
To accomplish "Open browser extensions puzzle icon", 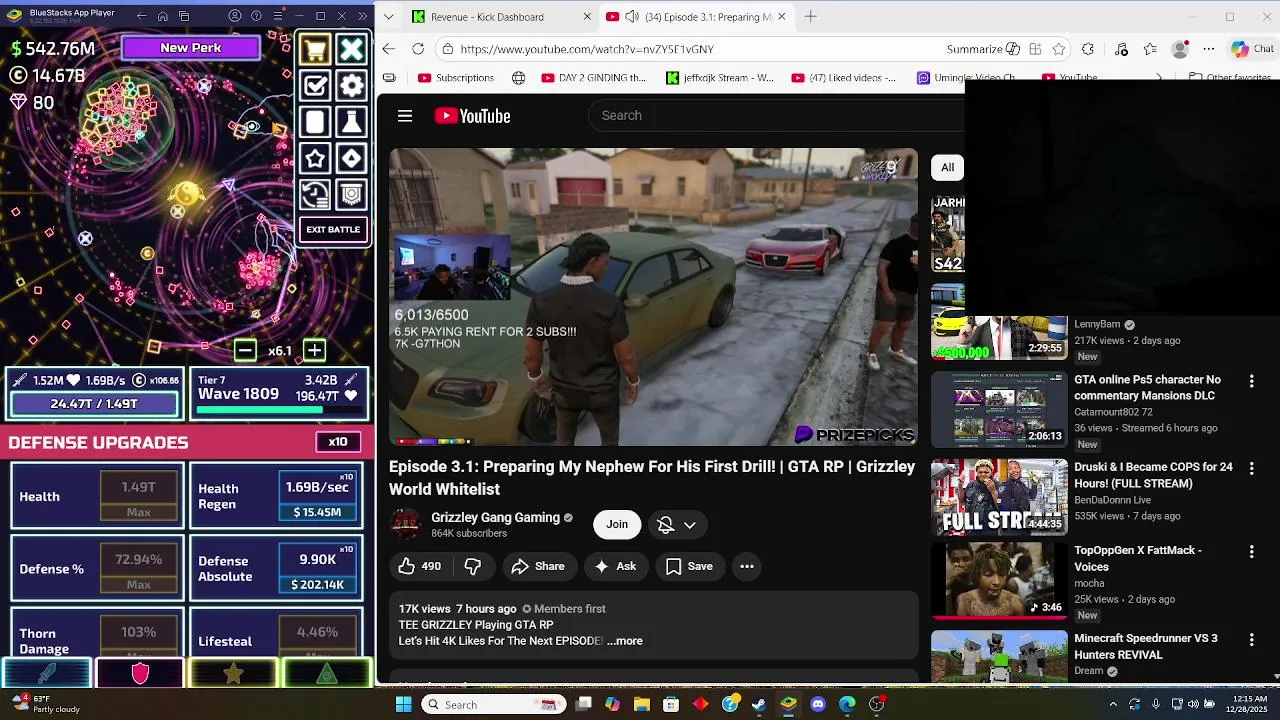I will coord(1088,49).
